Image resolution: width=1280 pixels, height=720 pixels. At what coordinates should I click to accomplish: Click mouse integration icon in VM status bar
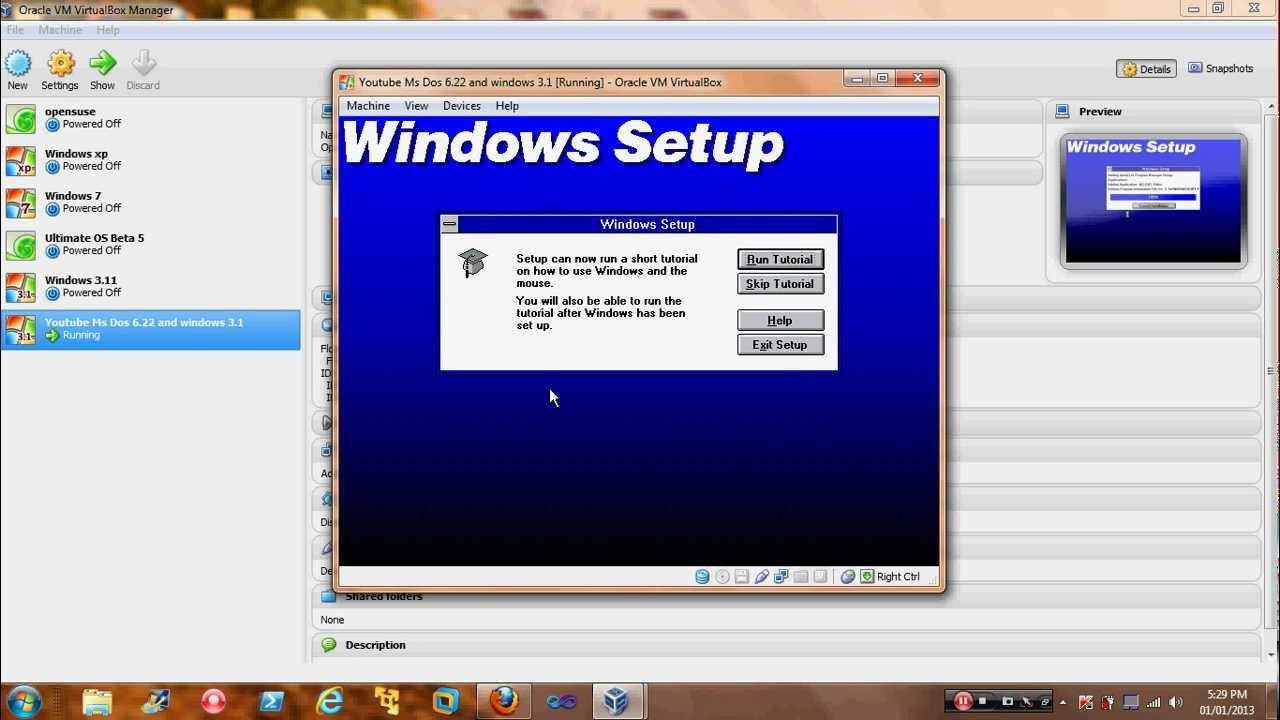pos(847,577)
